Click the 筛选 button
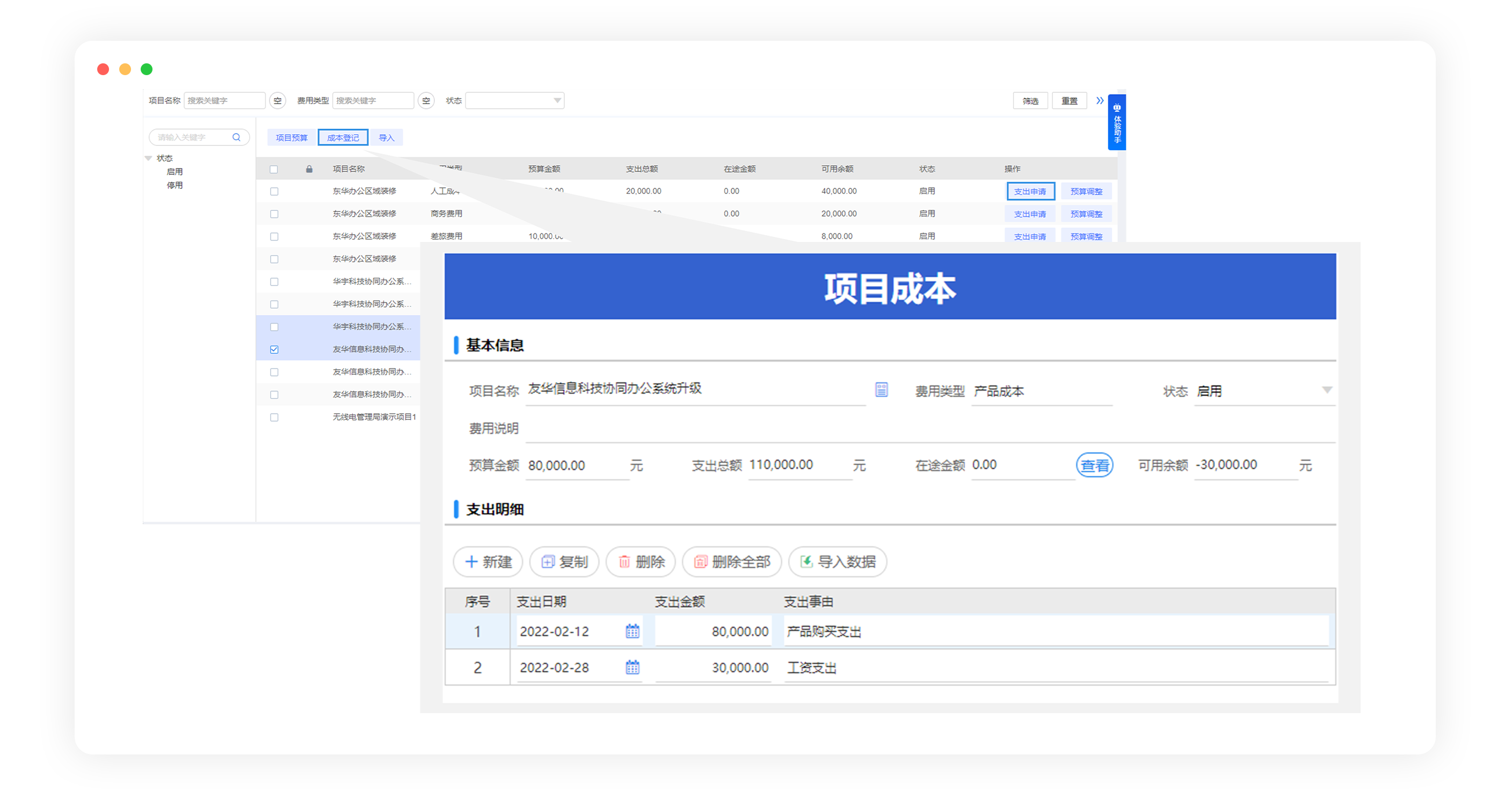Viewport: 1512px width, 799px height. 1030,101
